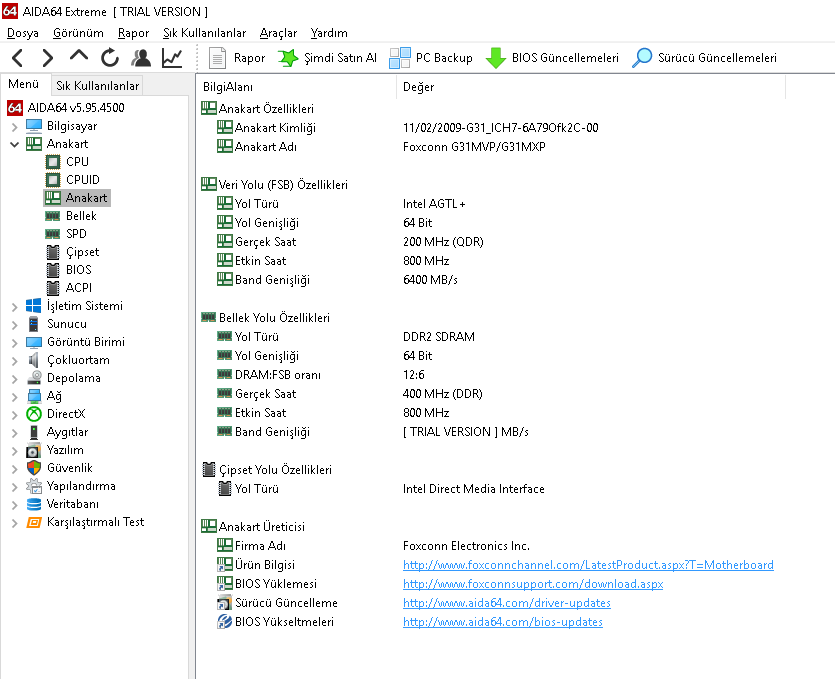Select the Anakart Kimliği row
This screenshot has height=679, width=835.
point(408,128)
